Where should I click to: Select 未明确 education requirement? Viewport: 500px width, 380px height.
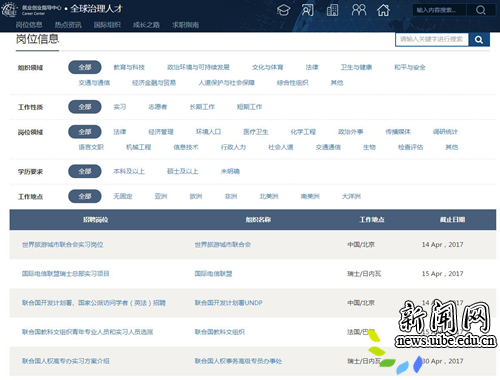tap(230, 171)
